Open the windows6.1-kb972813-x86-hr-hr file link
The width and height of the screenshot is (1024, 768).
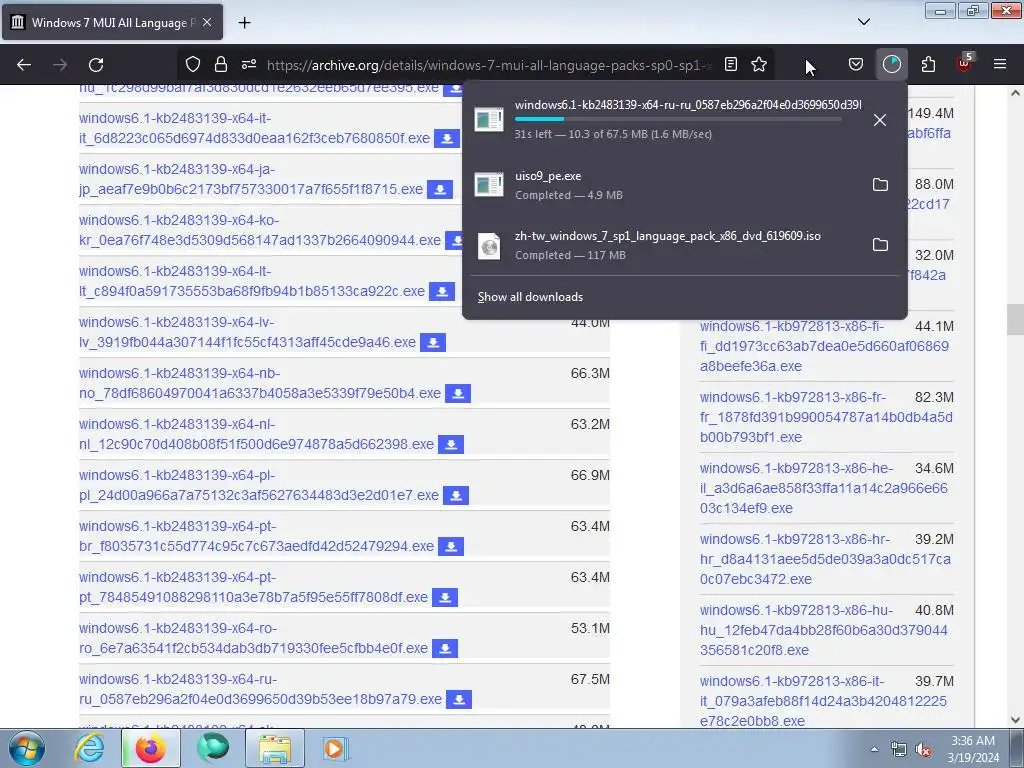point(825,559)
